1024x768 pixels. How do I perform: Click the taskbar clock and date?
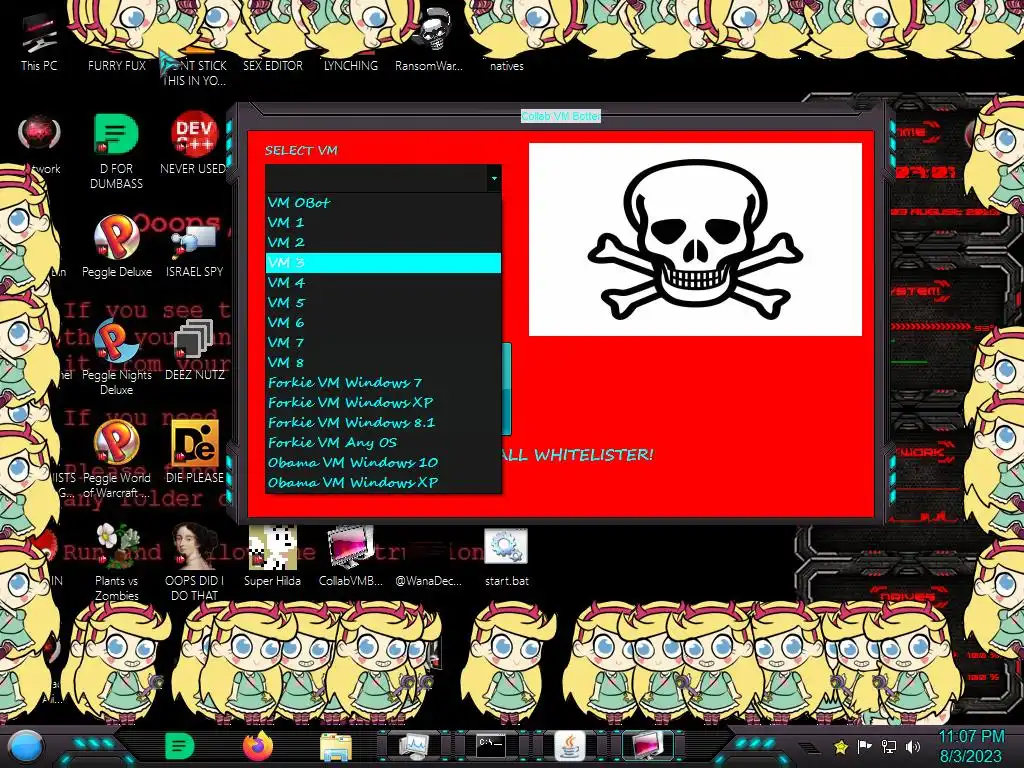tap(970, 746)
